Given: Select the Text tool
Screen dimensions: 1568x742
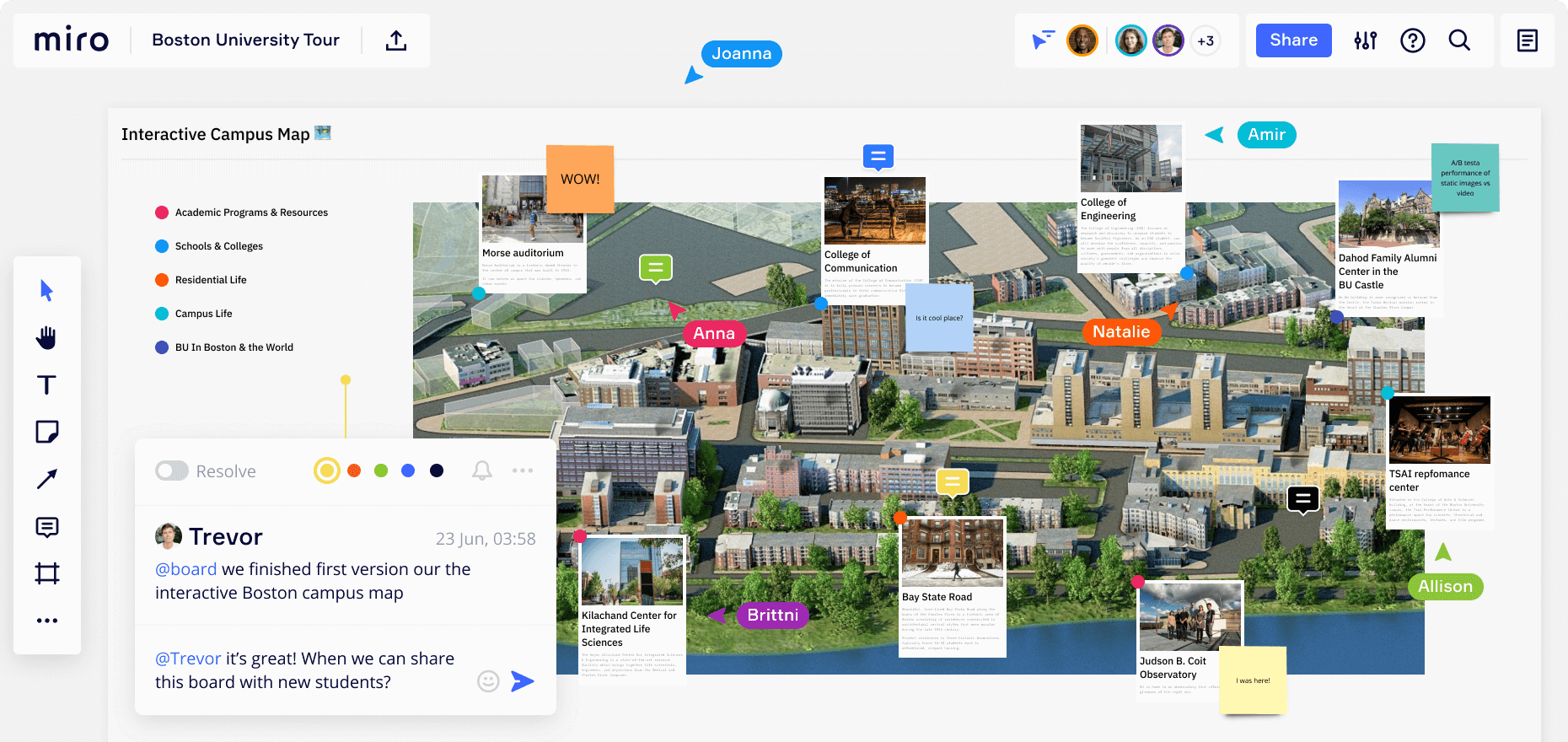Looking at the screenshot, I should click(x=46, y=385).
